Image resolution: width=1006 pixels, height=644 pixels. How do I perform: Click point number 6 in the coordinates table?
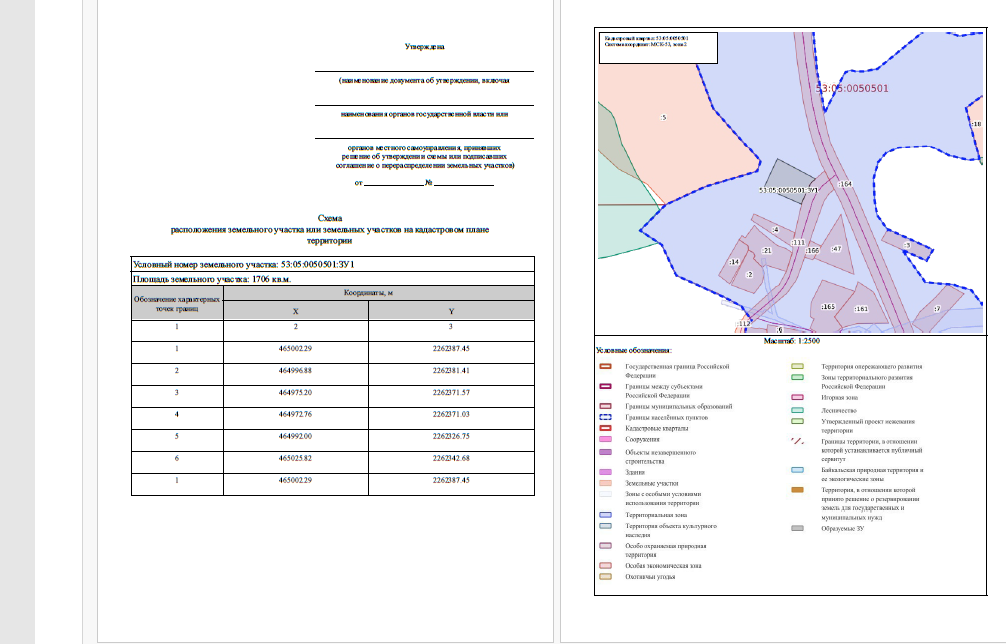point(177,459)
